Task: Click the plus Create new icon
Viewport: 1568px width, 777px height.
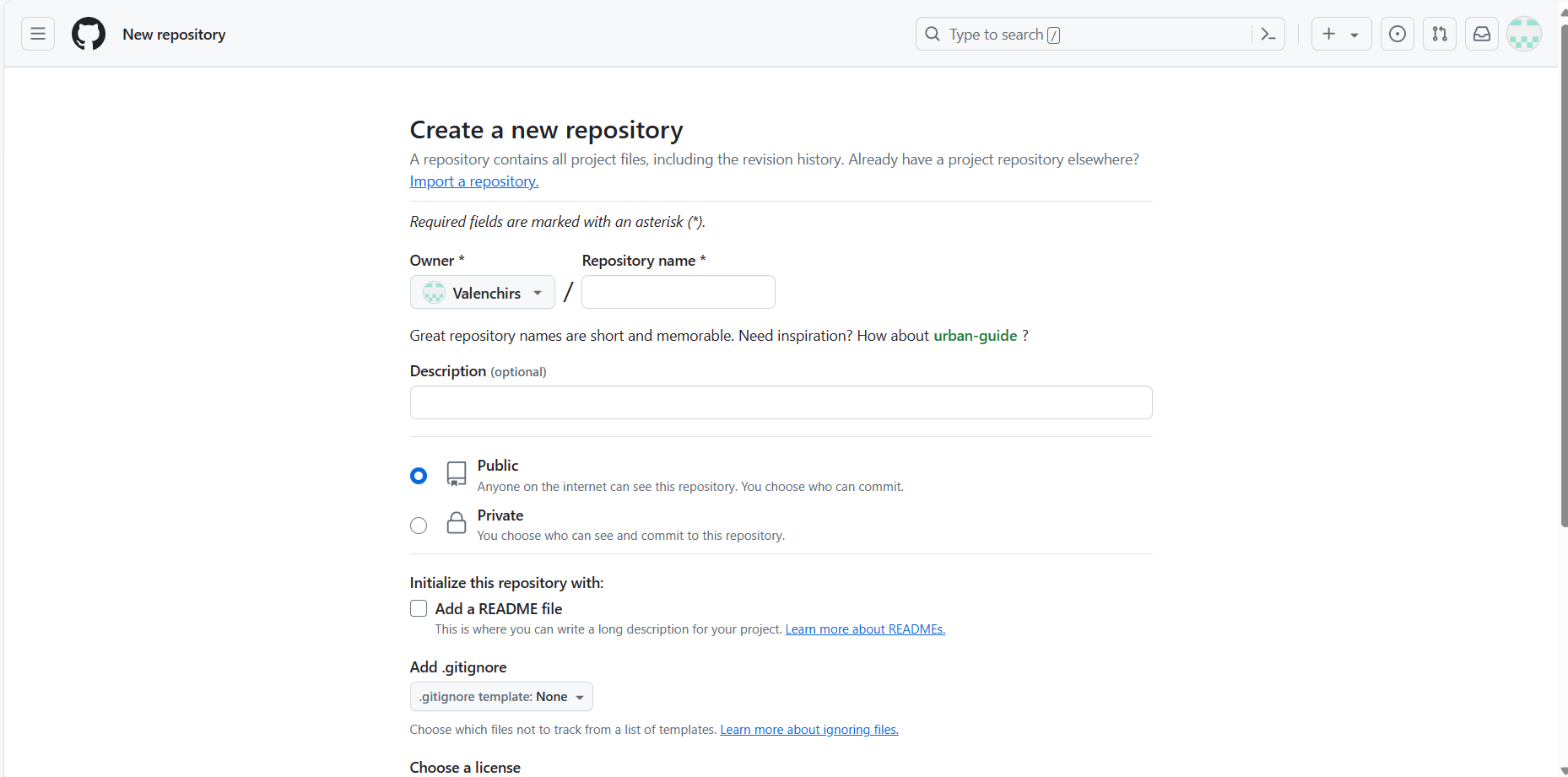Action: [x=1329, y=34]
